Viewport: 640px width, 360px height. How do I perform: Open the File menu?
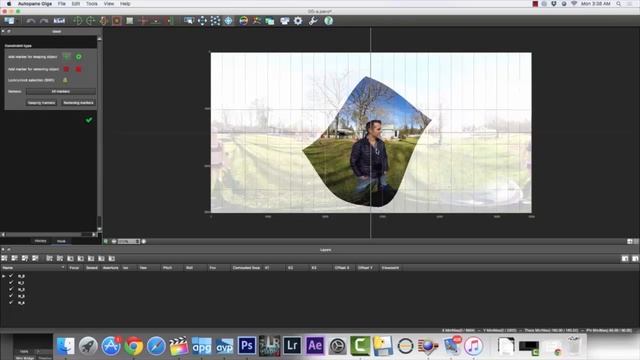tap(62, 4)
